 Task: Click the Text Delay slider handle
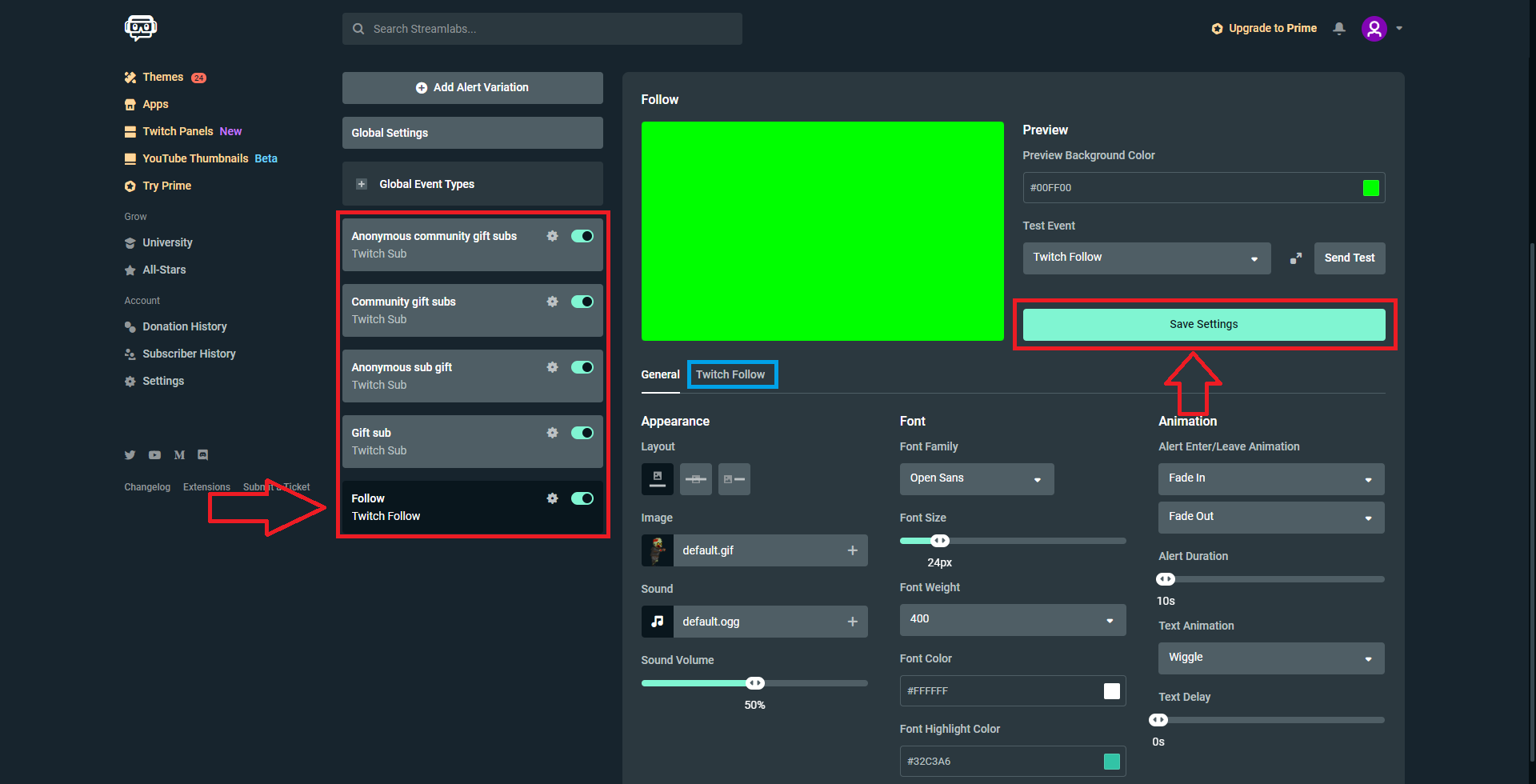pos(1158,720)
